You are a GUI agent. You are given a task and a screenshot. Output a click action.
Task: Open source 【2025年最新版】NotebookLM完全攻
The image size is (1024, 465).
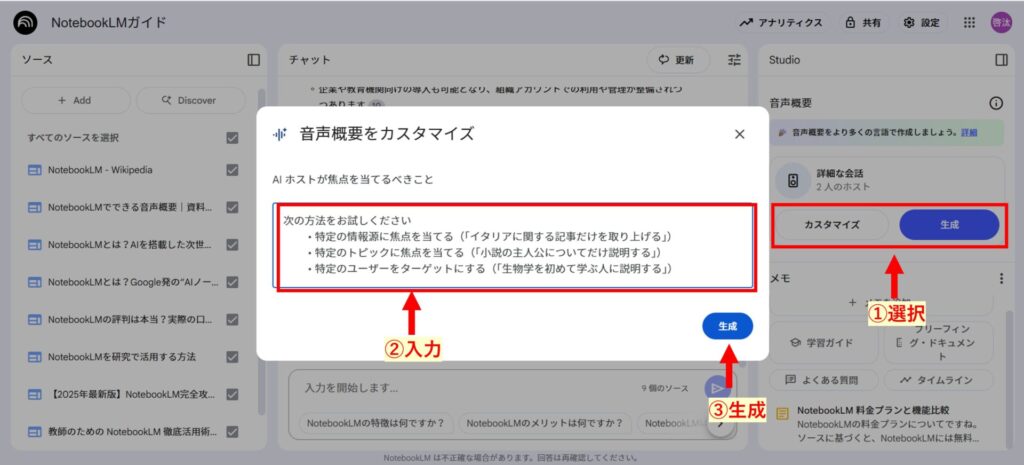point(133,394)
